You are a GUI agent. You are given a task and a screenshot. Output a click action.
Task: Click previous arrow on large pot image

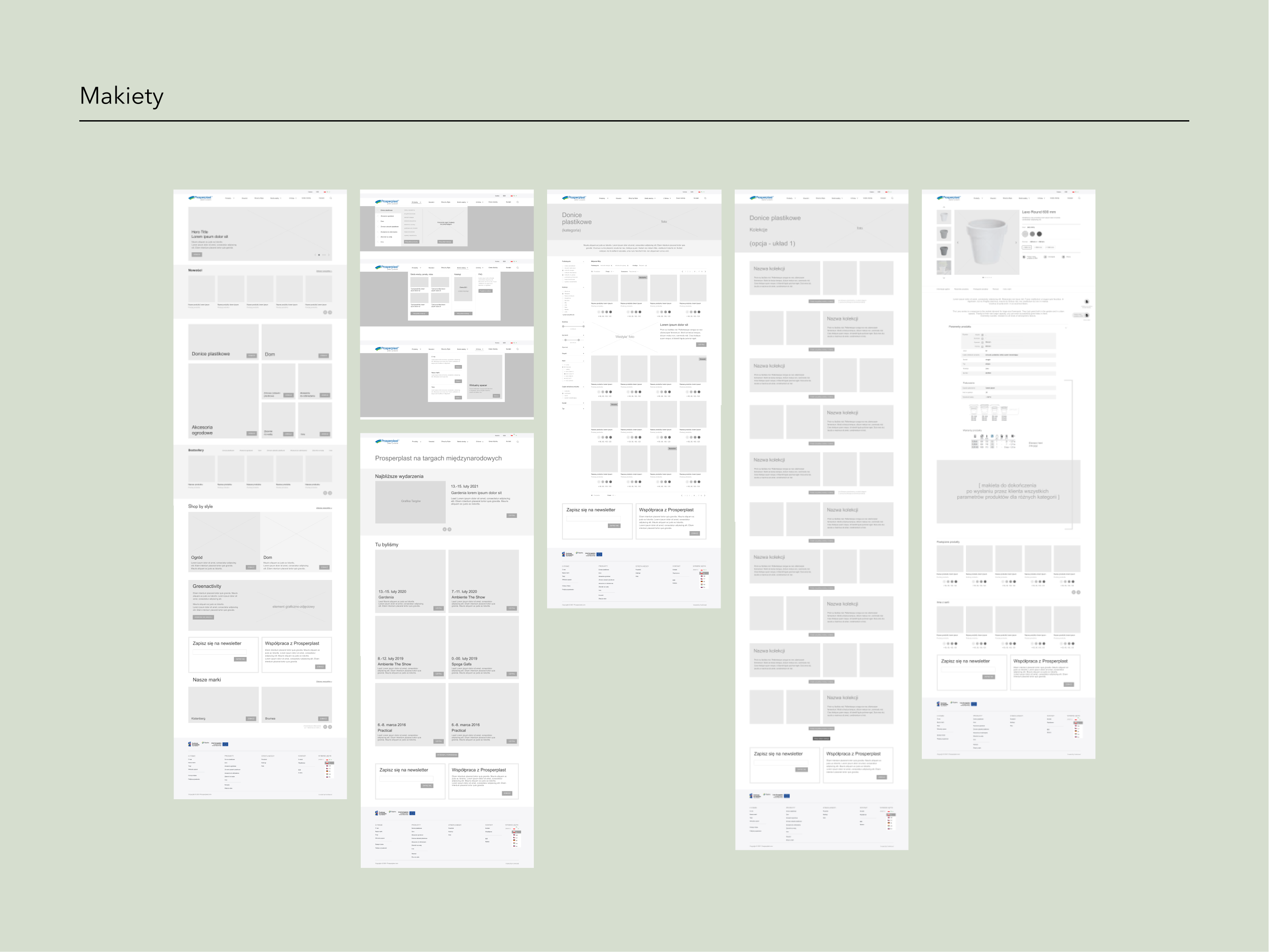pos(958,243)
